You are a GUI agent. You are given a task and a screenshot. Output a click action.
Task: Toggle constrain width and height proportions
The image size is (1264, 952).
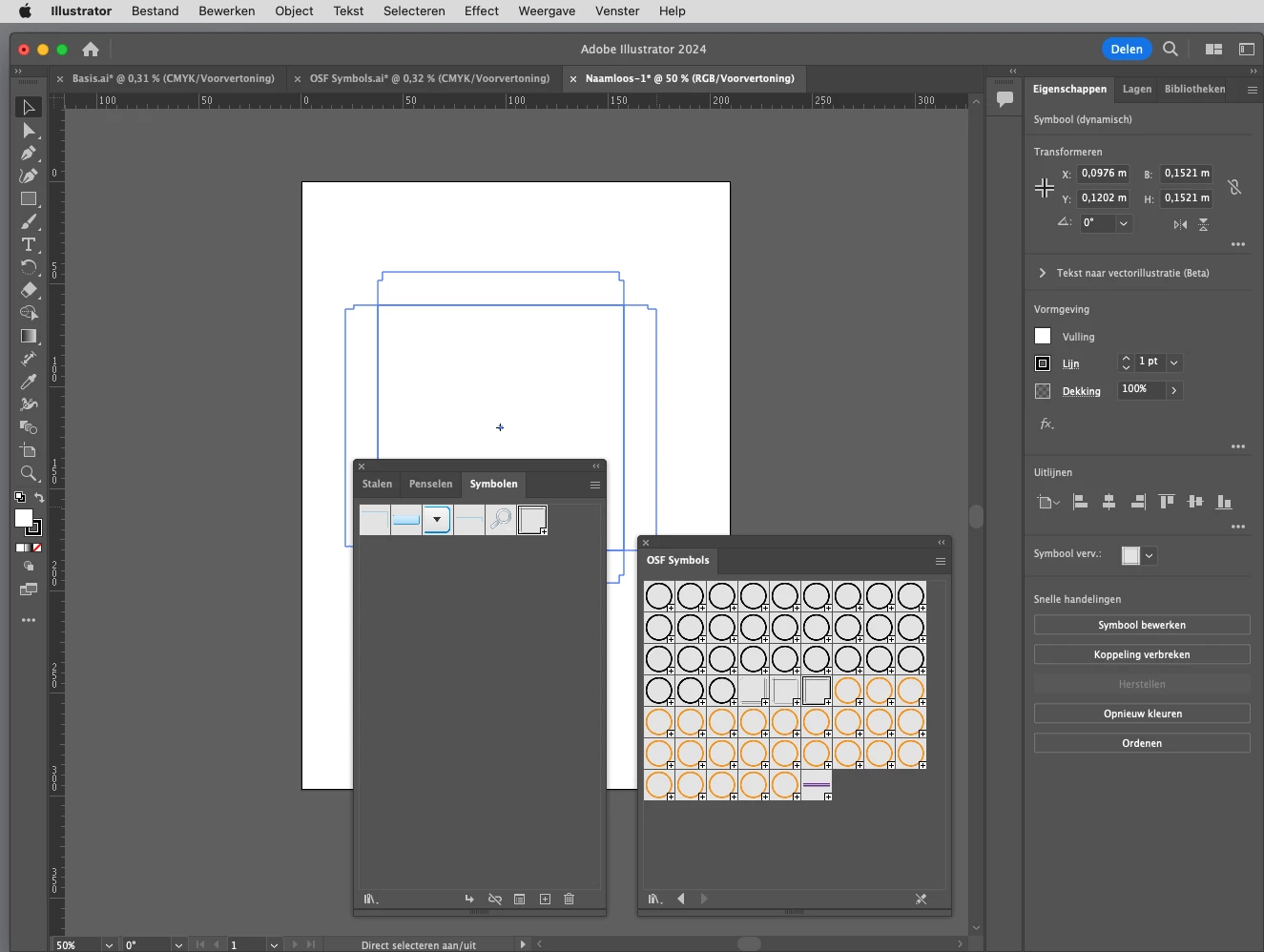point(1234,187)
